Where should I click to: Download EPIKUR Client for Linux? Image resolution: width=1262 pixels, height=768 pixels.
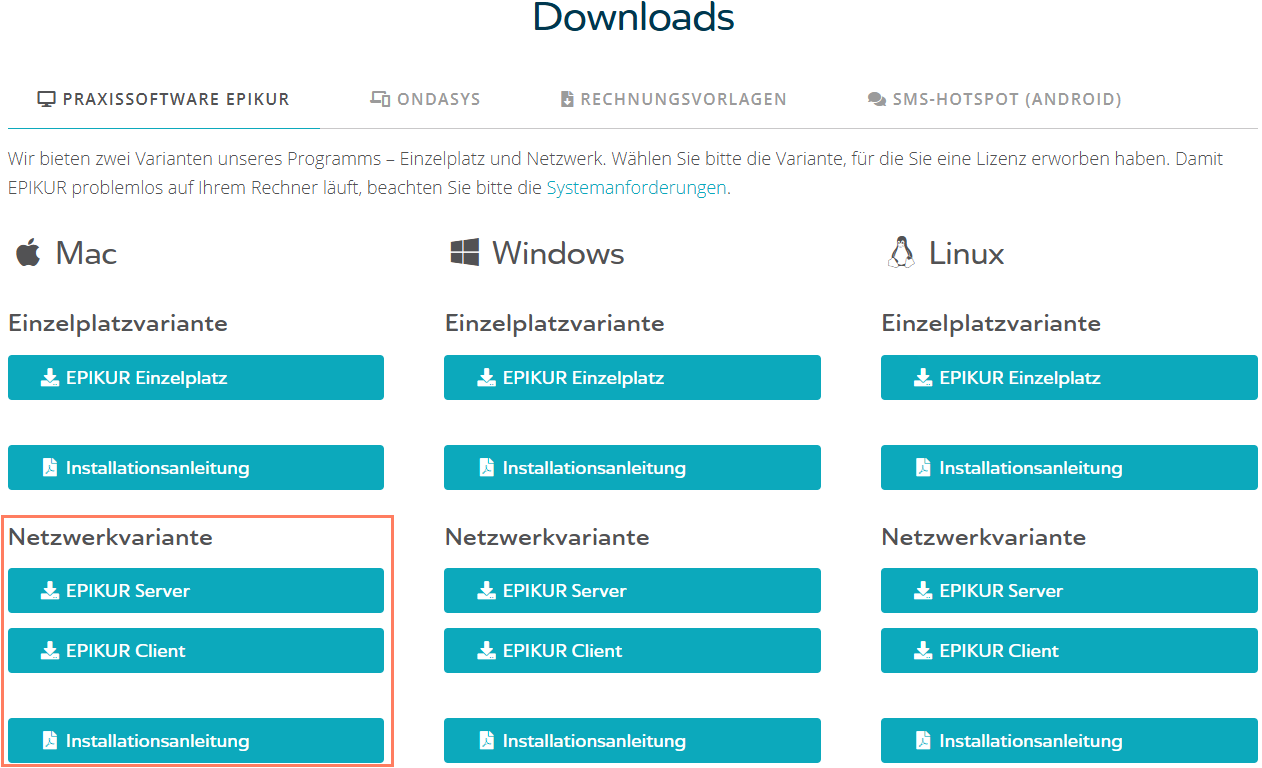point(1069,651)
